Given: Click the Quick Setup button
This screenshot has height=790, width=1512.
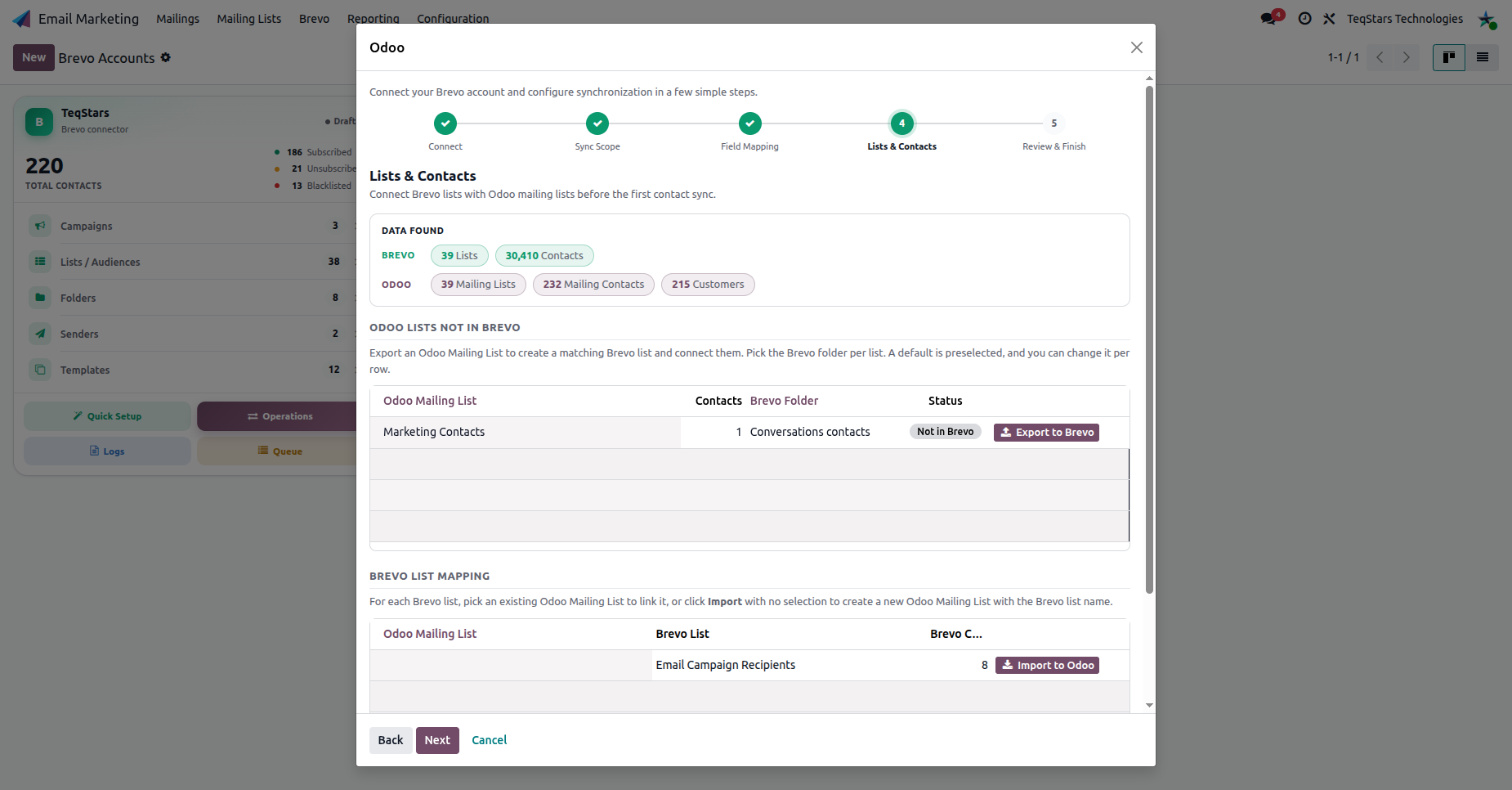Looking at the screenshot, I should (x=107, y=416).
